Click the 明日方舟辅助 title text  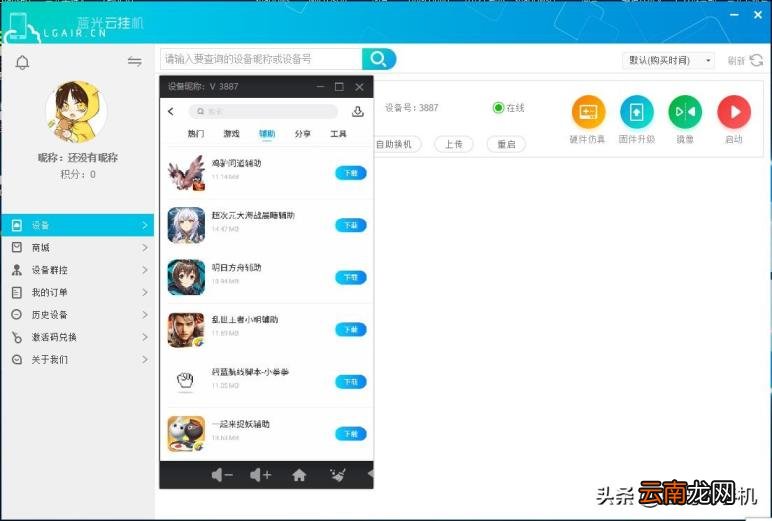(236, 267)
